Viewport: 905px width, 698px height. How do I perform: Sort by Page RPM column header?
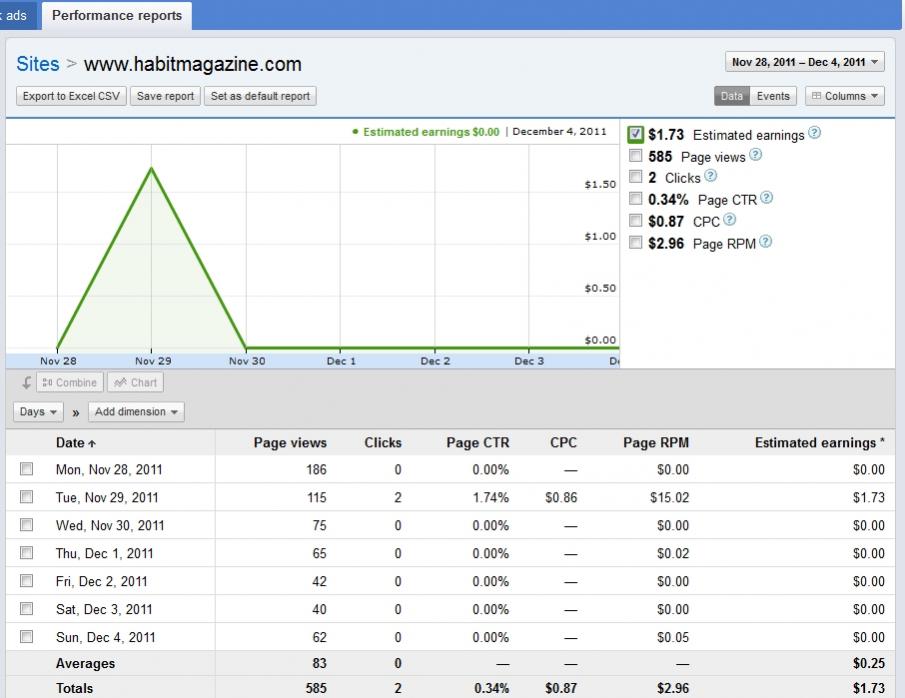pyautogui.click(x=656, y=443)
